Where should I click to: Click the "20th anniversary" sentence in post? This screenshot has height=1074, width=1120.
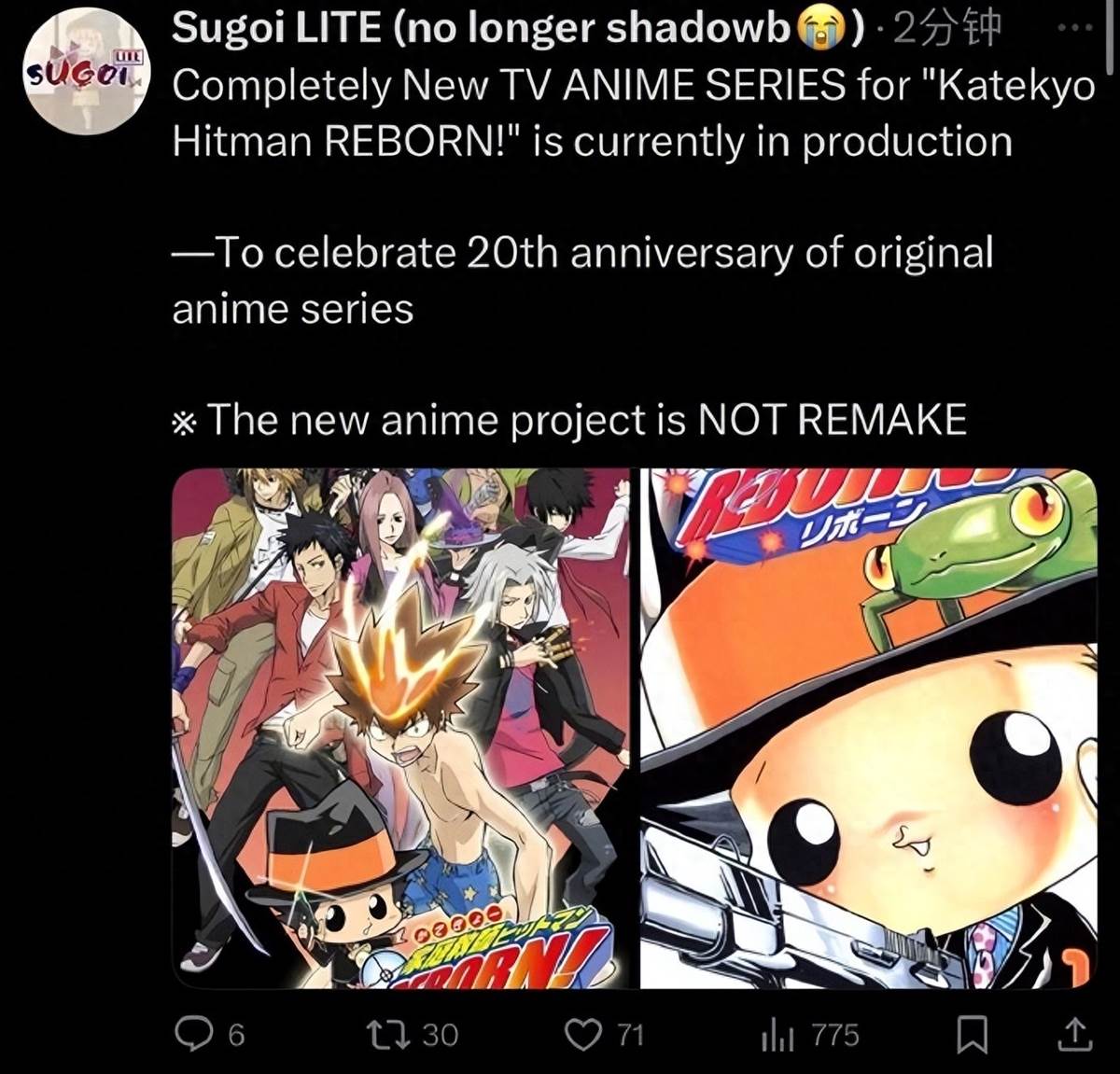(582, 280)
